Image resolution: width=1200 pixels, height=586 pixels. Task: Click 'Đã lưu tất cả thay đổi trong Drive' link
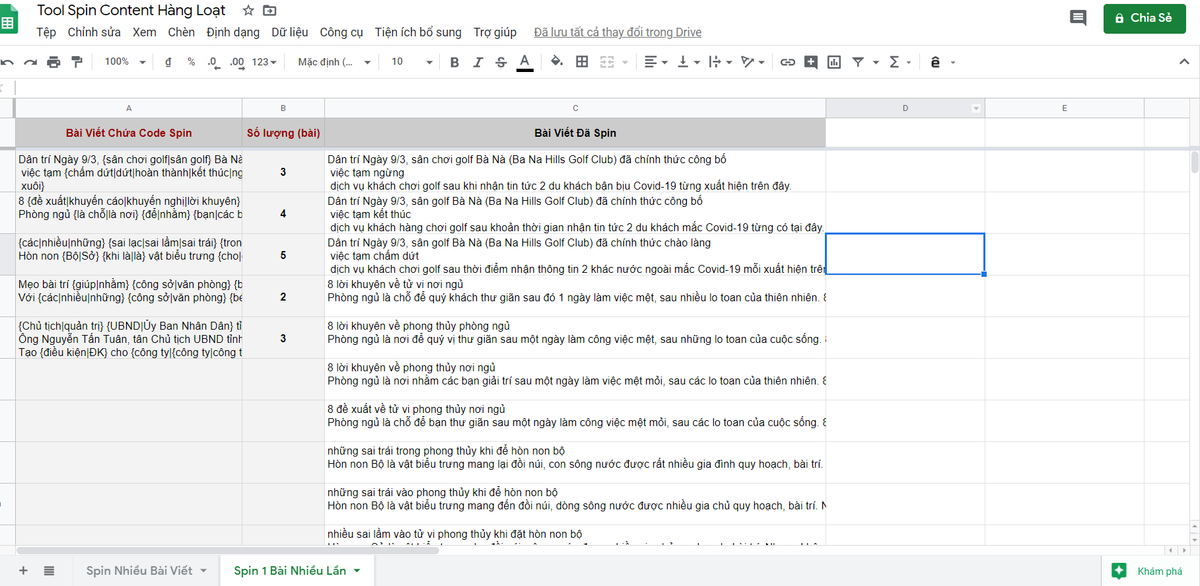pyautogui.click(x=618, y=33)
